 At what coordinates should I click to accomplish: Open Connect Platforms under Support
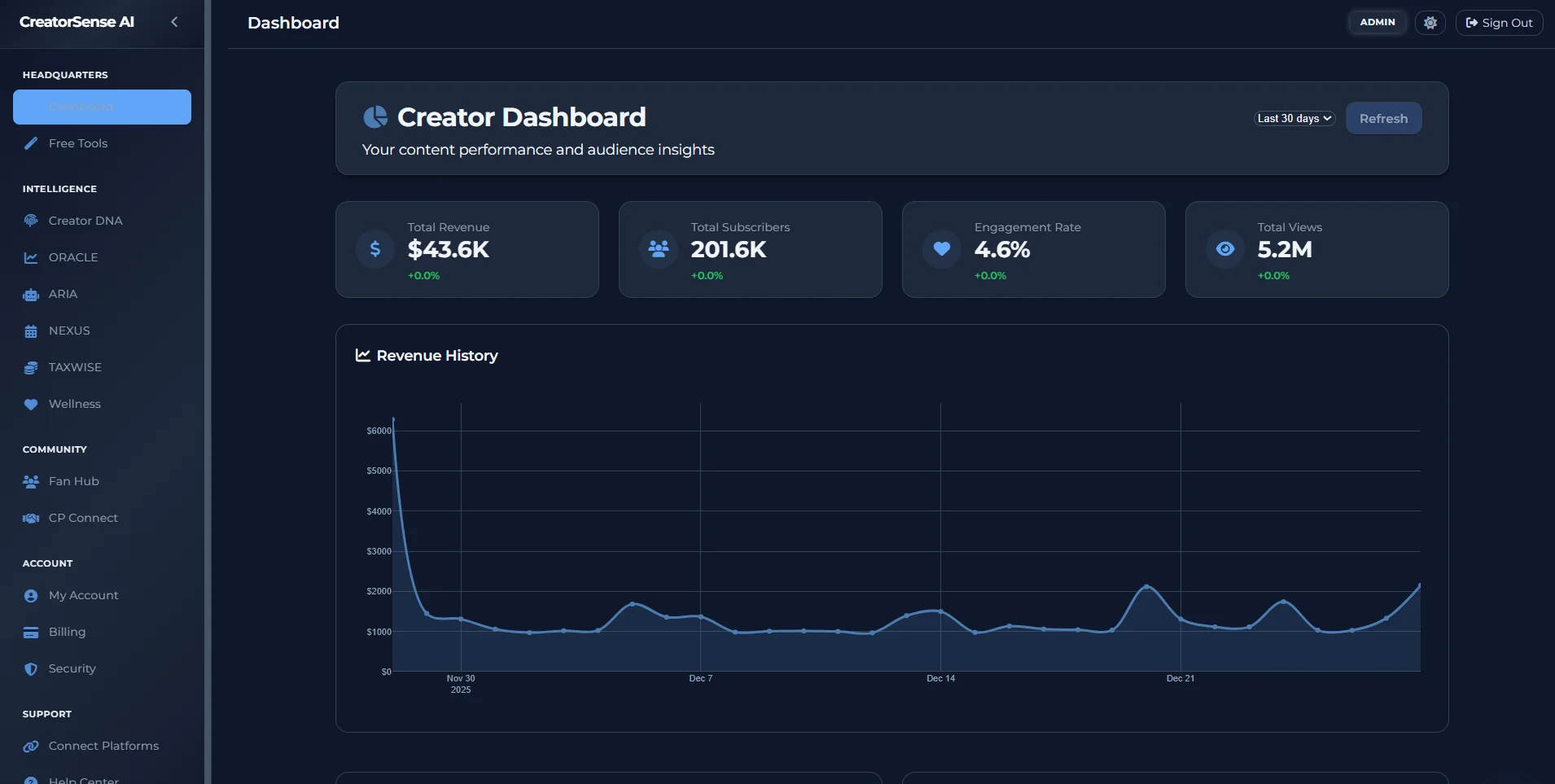click(102, 746)
